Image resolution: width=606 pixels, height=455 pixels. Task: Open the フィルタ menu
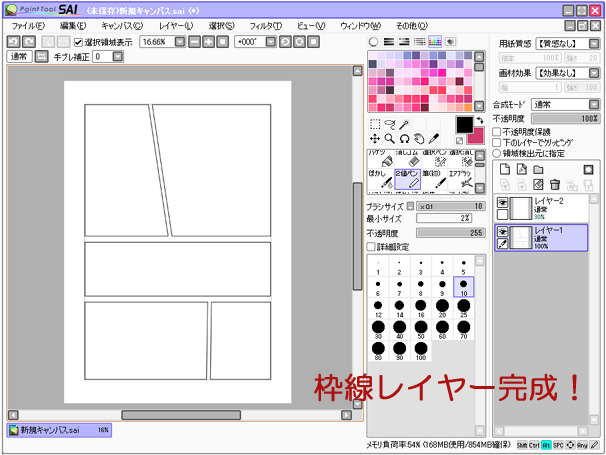[266, 26]
